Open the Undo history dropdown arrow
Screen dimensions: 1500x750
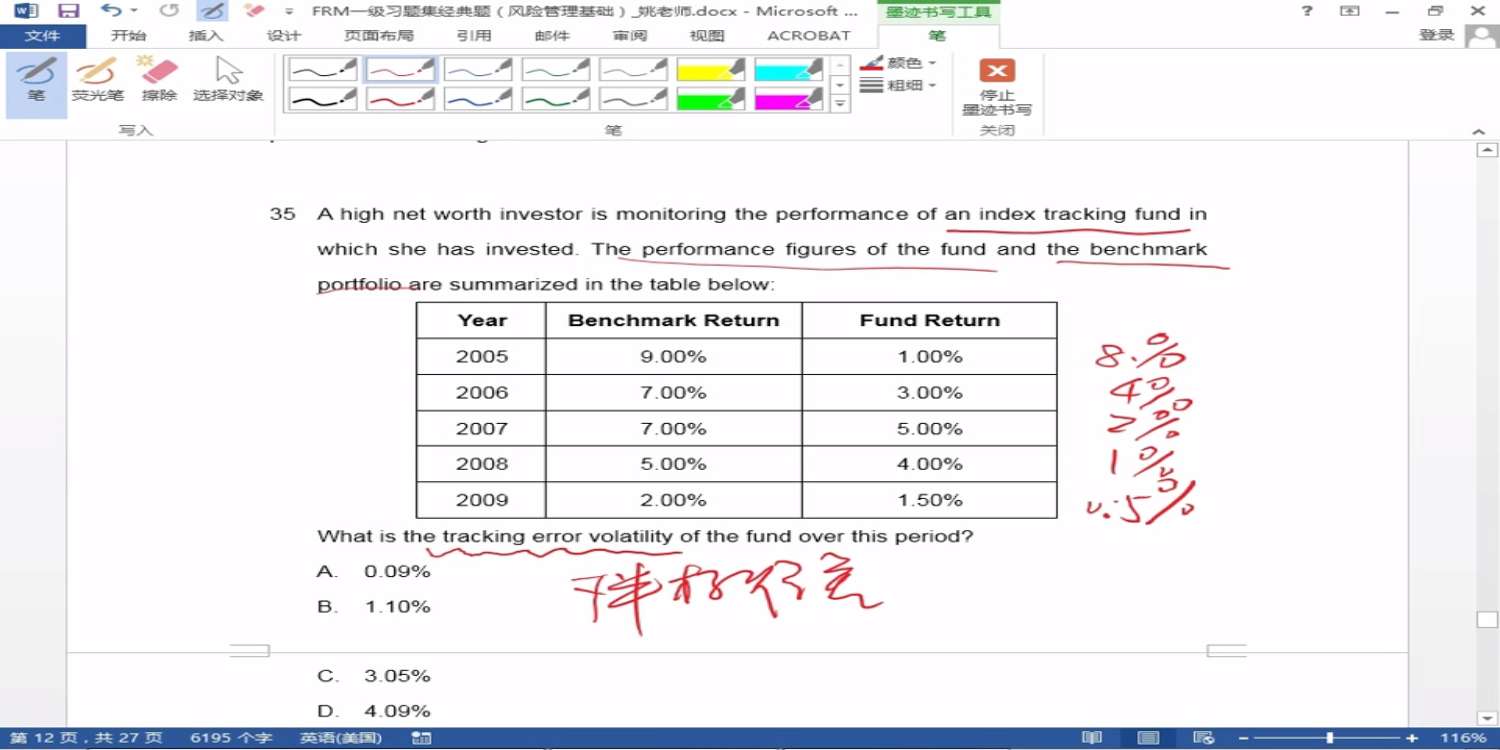[133, 11]
